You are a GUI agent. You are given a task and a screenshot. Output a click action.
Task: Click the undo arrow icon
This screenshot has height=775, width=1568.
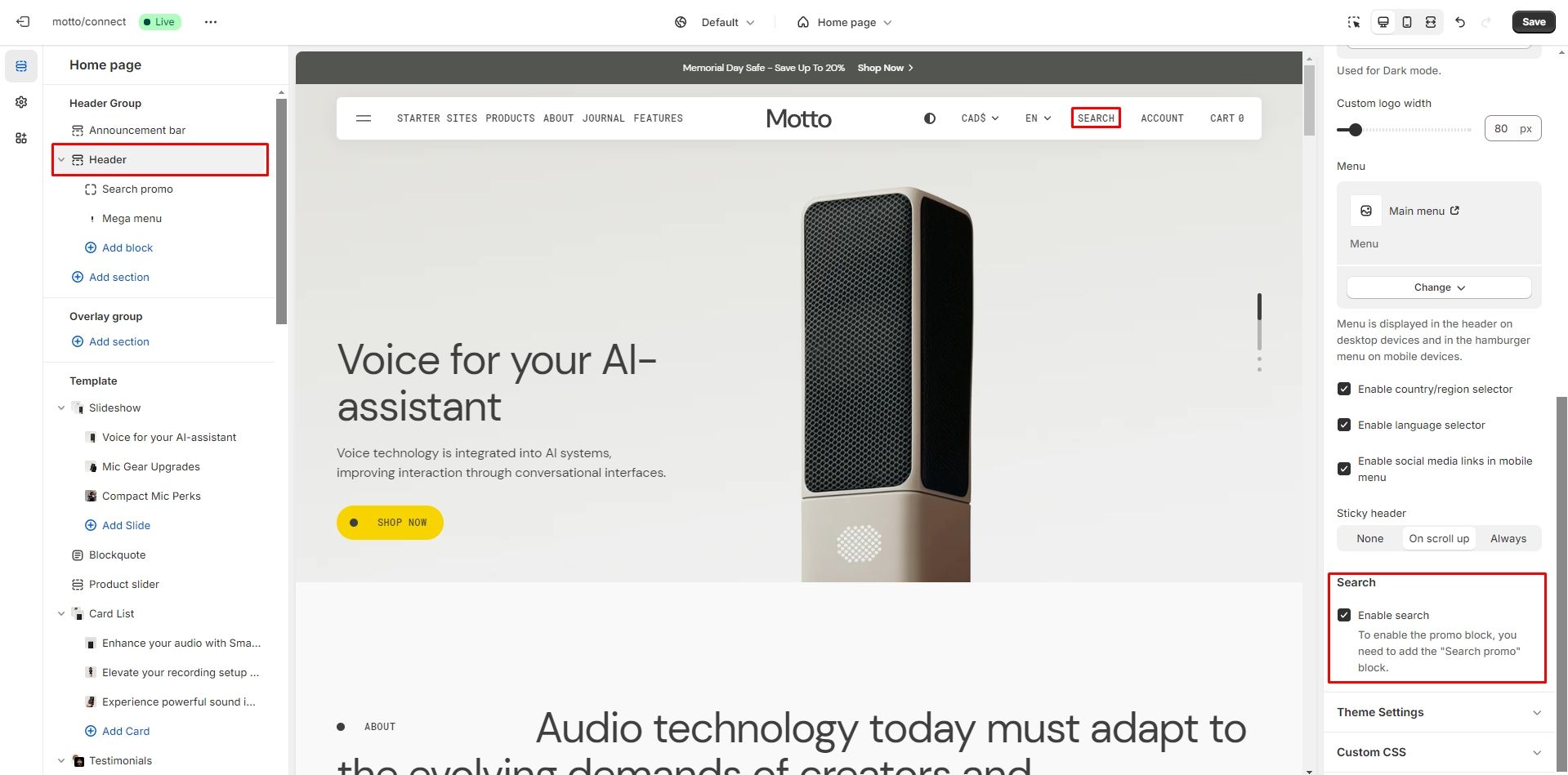coord(1460,22)
